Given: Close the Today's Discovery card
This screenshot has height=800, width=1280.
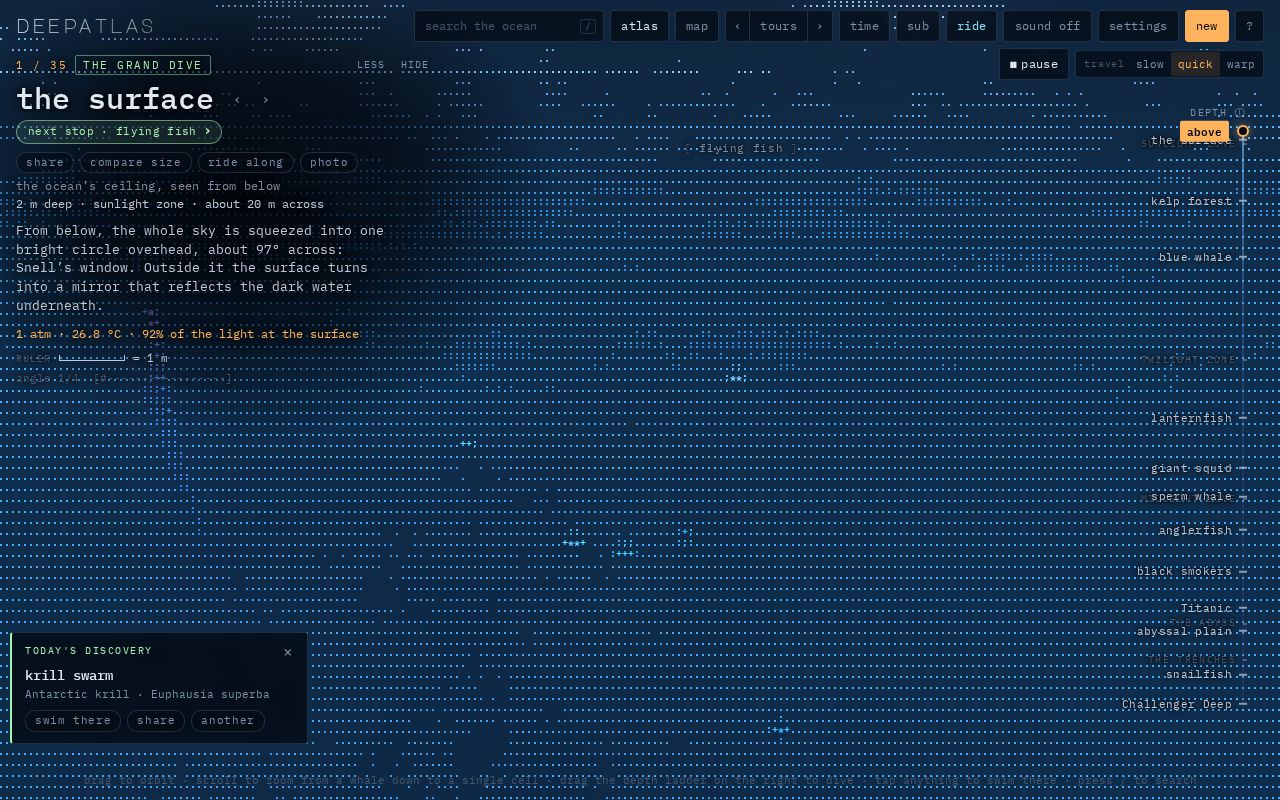Looking at the screenshot, I should (288, 652).
